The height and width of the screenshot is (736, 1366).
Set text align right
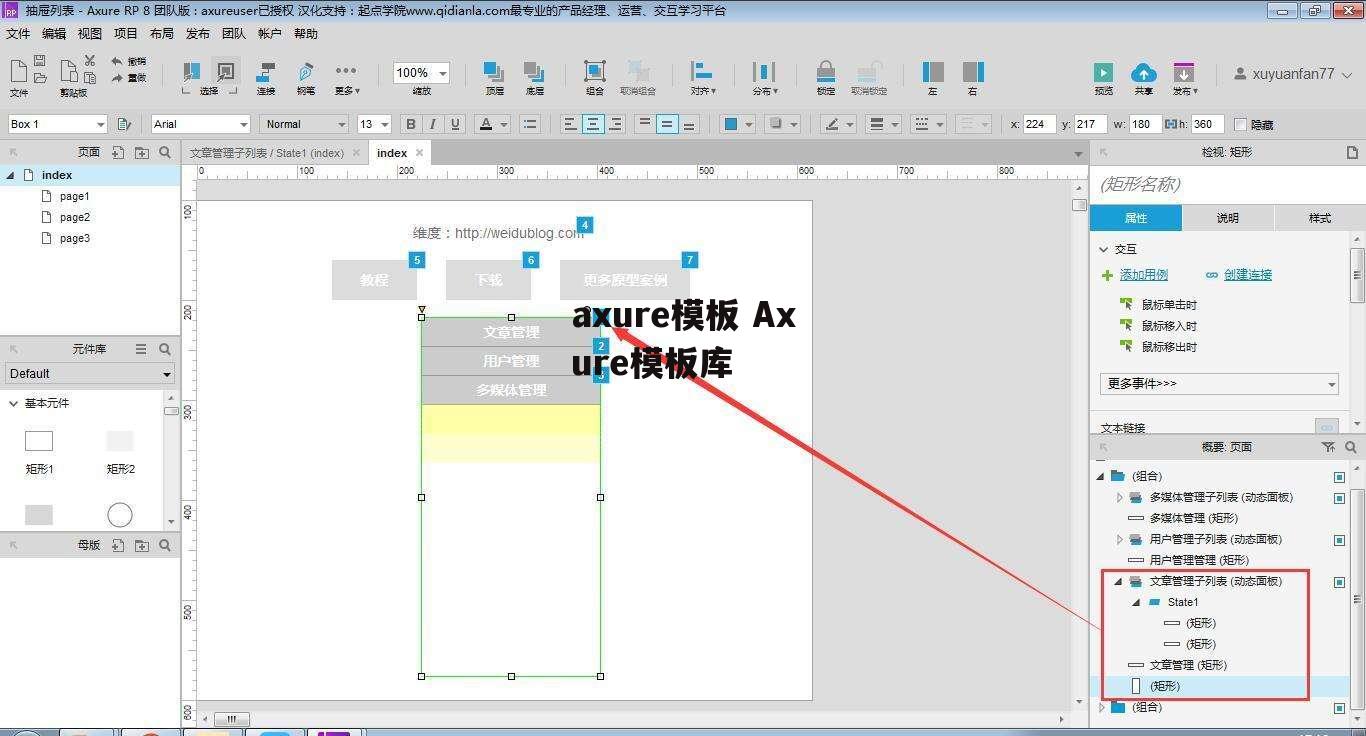point(616,124)
